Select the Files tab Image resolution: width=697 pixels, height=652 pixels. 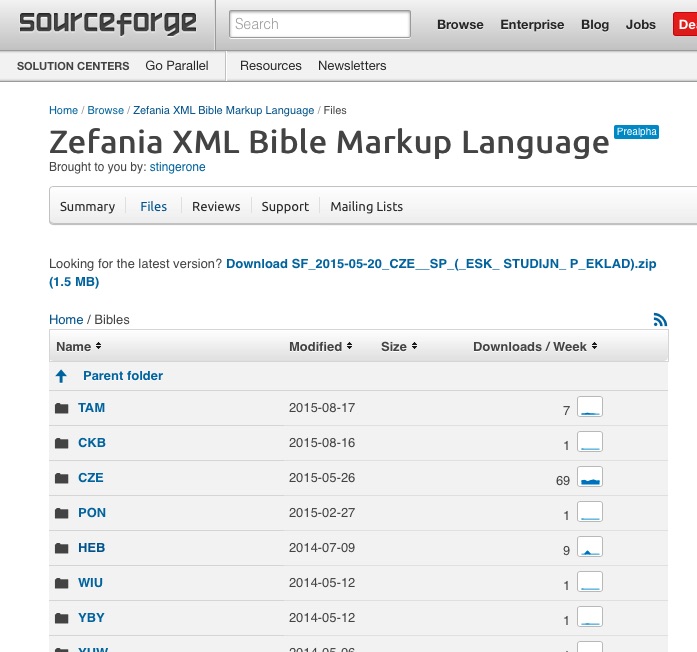tap(153, 207)
